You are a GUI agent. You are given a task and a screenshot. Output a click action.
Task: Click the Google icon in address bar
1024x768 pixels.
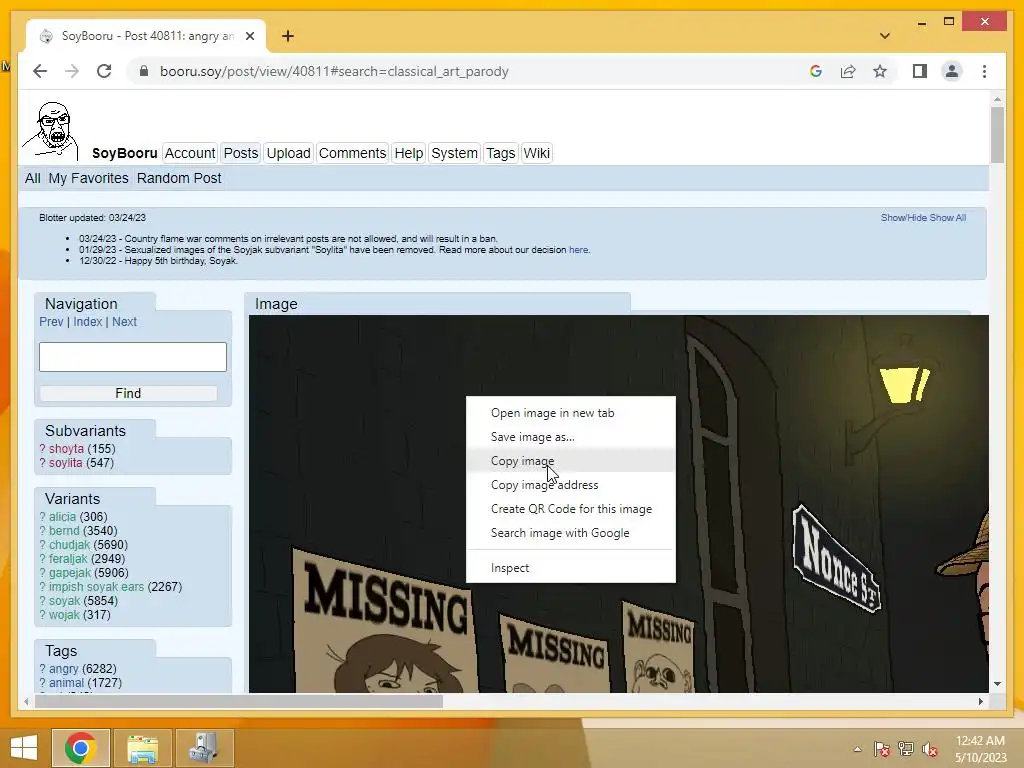(816, 71)
